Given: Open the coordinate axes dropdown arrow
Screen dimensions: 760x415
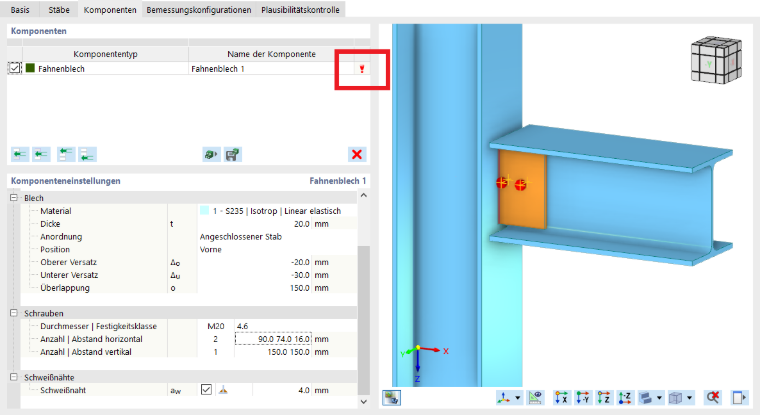Looking at the screenshot, I should (518, 398).
